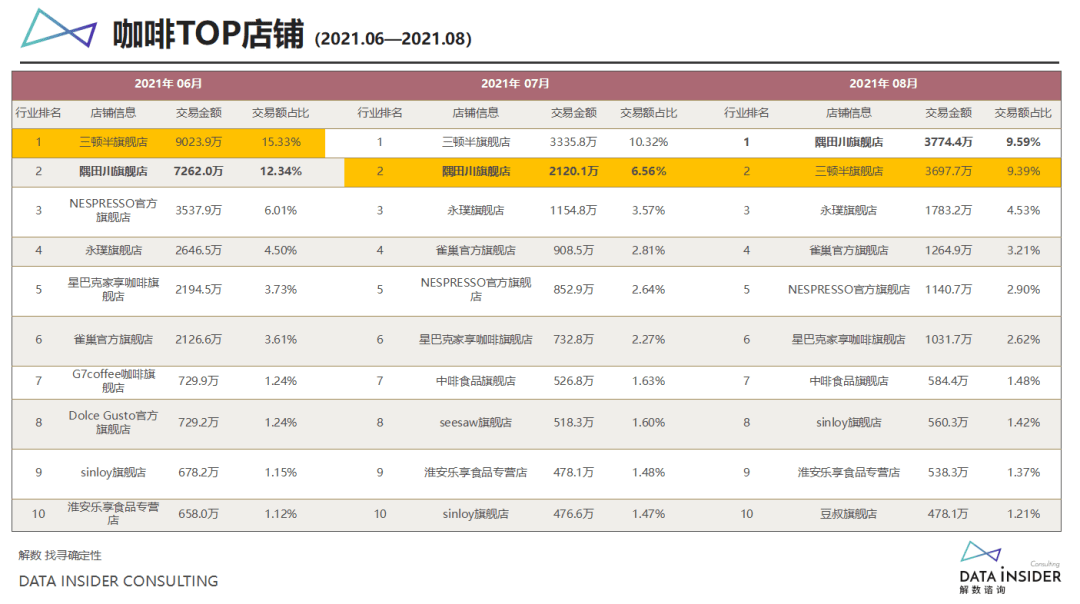Select the bold share value 9.59%
Image resolution: width=1080 pixels, height=604 pixels.
[x=1023, y=142]
